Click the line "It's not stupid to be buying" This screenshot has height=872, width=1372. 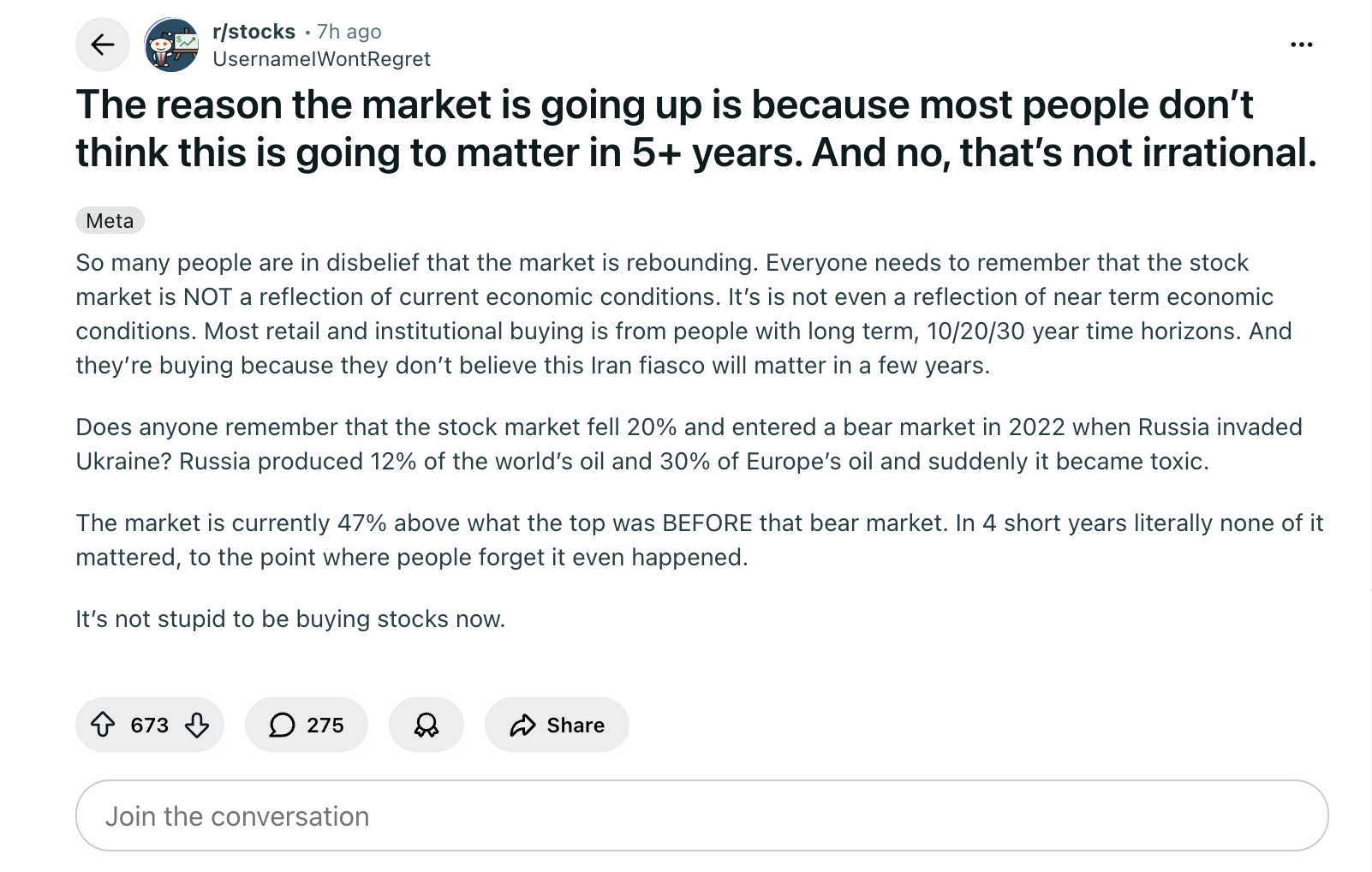tap(290, 618)
